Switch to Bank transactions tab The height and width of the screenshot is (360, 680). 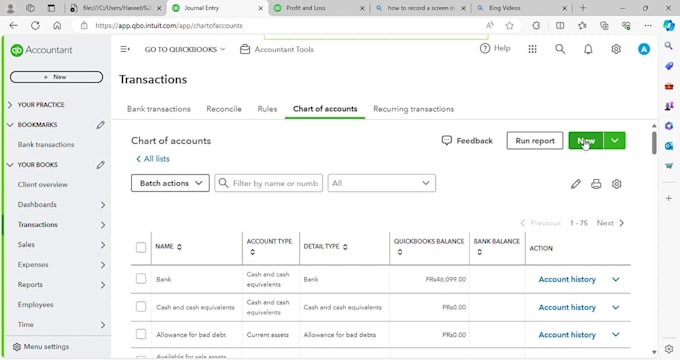159,109
